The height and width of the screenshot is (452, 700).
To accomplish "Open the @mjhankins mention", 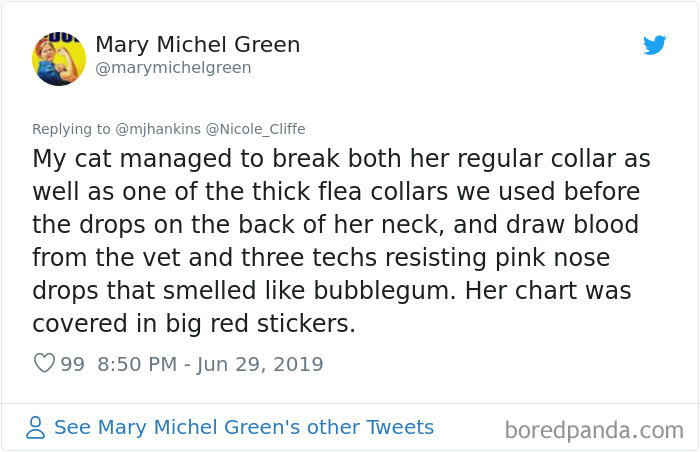I will 158,129.
